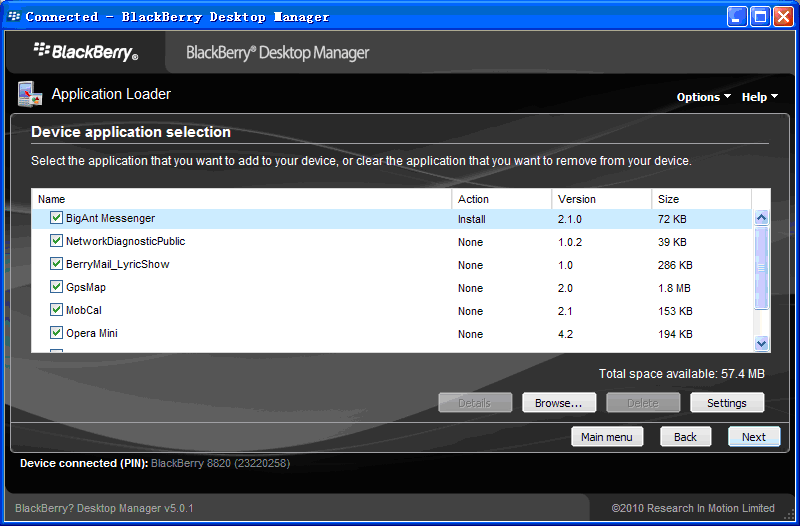The height and width of the screenshot is (526, 800).
Task: Click scrollbar up arrow in application list
Action: pyautogui.click(x=761, y=218)
